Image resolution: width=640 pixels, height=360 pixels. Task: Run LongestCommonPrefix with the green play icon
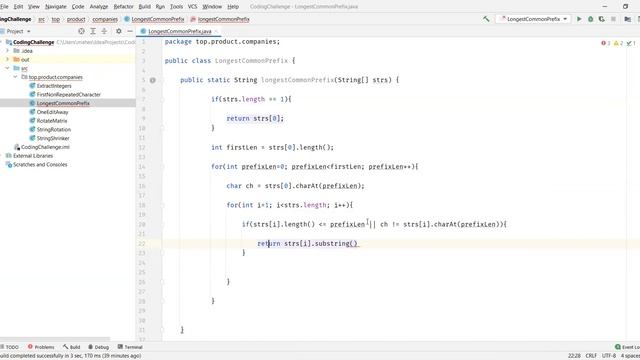pos(579,19)
